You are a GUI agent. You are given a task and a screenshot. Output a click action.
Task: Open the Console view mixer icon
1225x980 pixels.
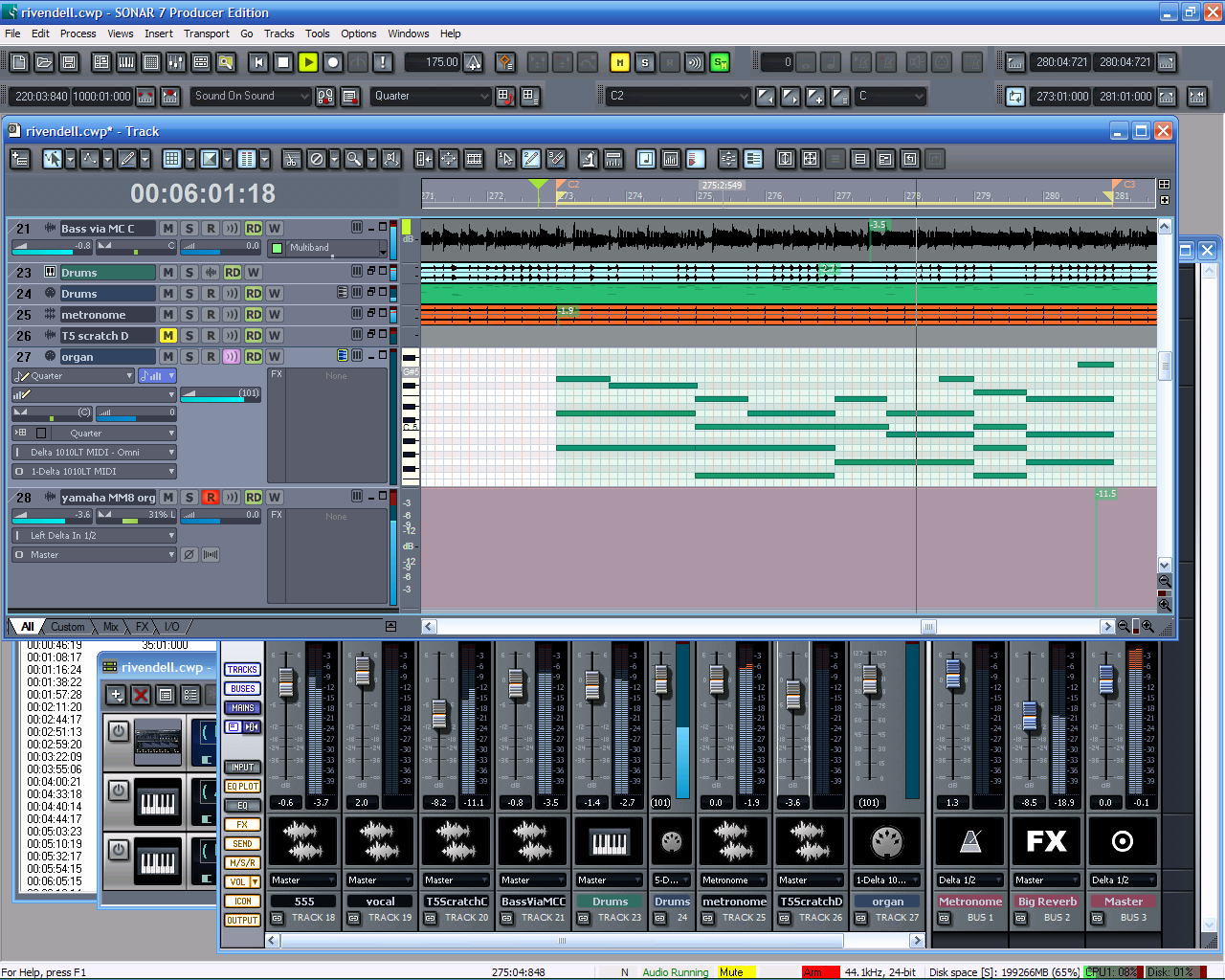(176, 62)
